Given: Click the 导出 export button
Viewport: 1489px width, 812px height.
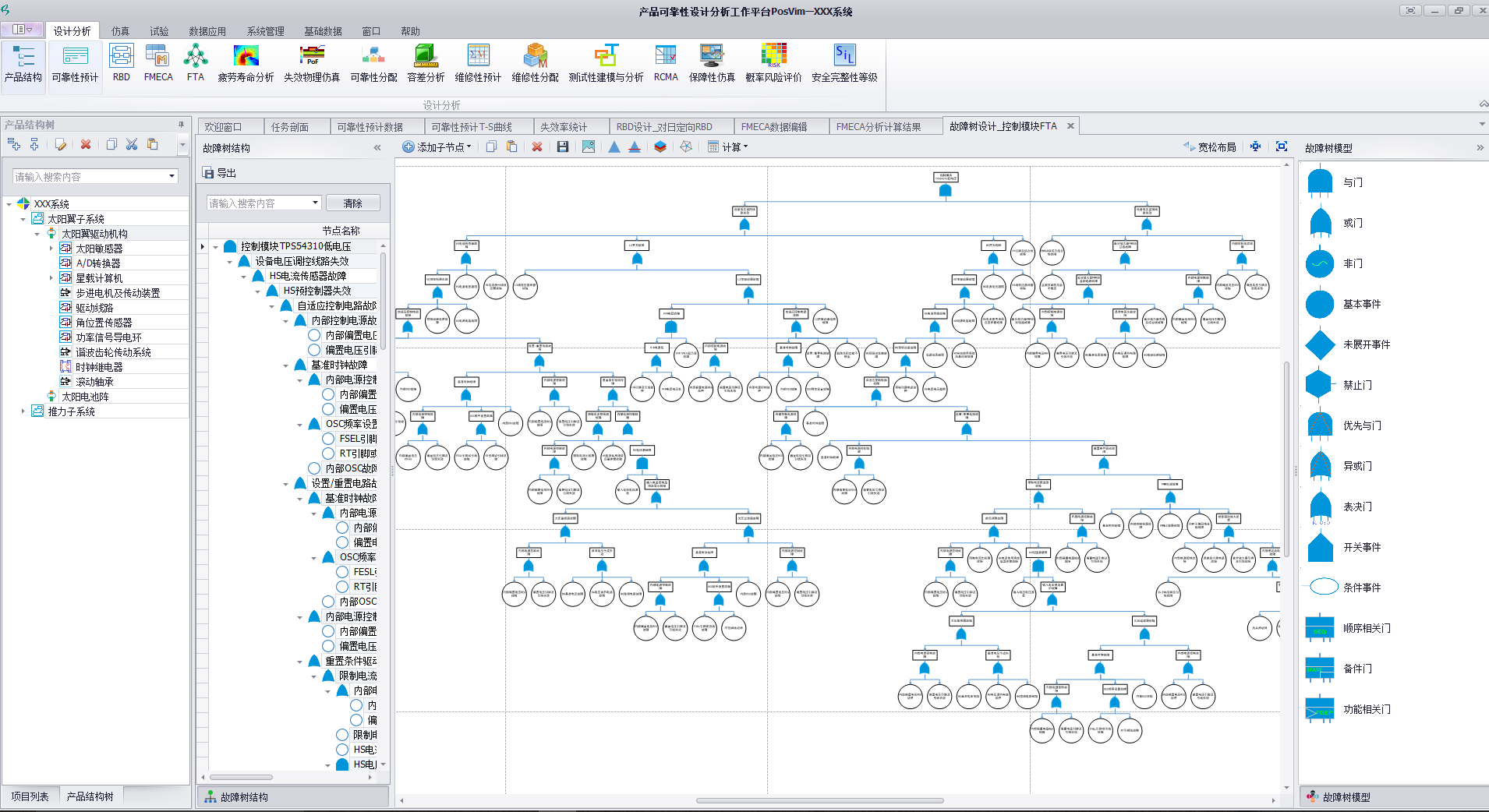Looking at the screenshot, I should pyautogui.click(x=218, y=173).
